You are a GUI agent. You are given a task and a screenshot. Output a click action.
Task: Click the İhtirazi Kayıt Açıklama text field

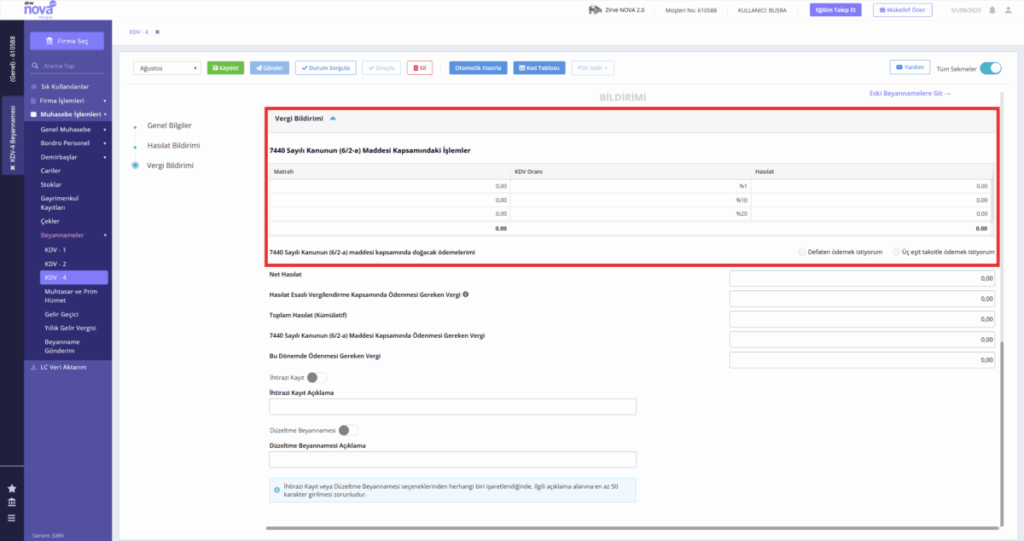[x=453, y=406]
